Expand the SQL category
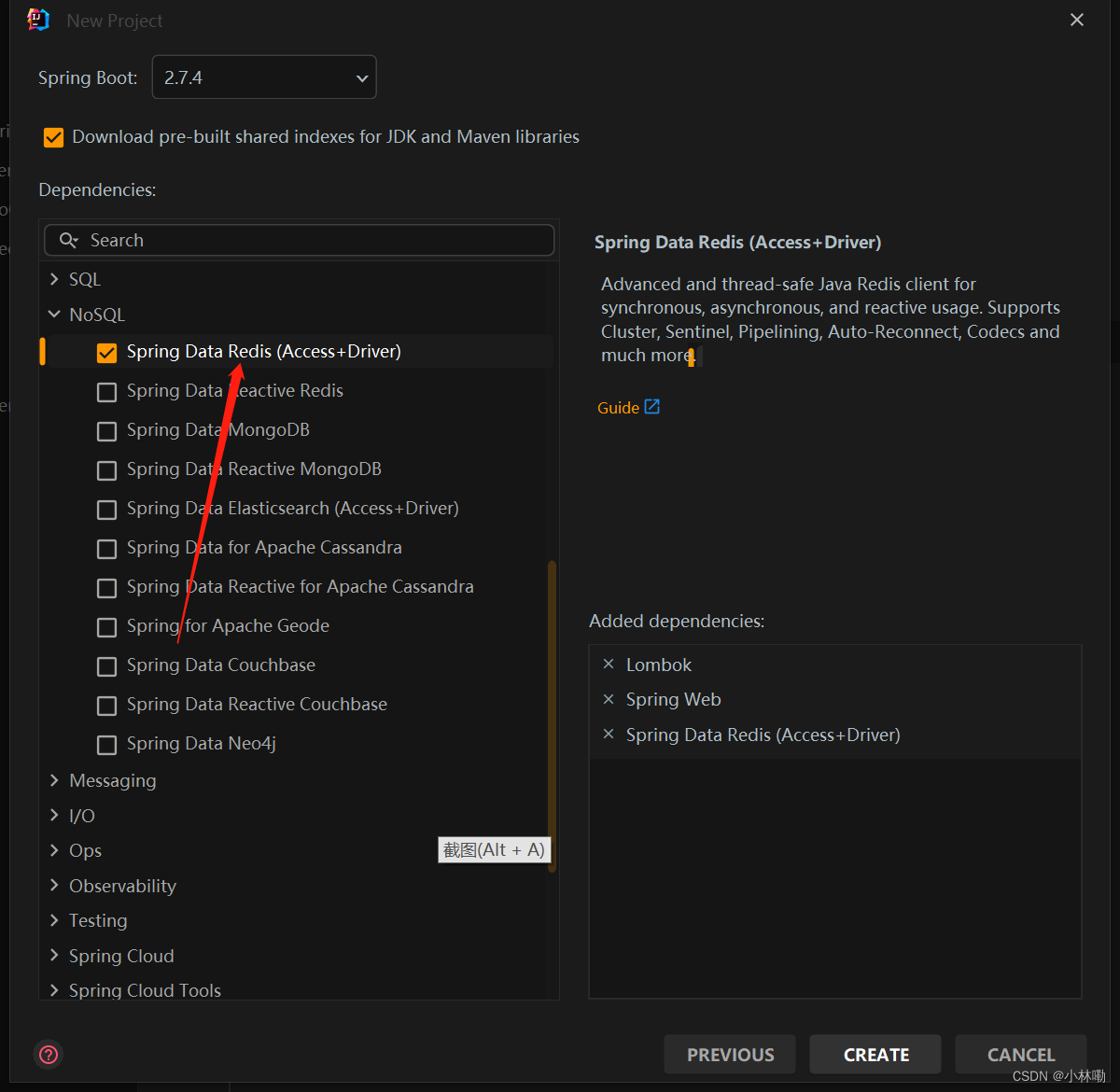 [54, 279]
